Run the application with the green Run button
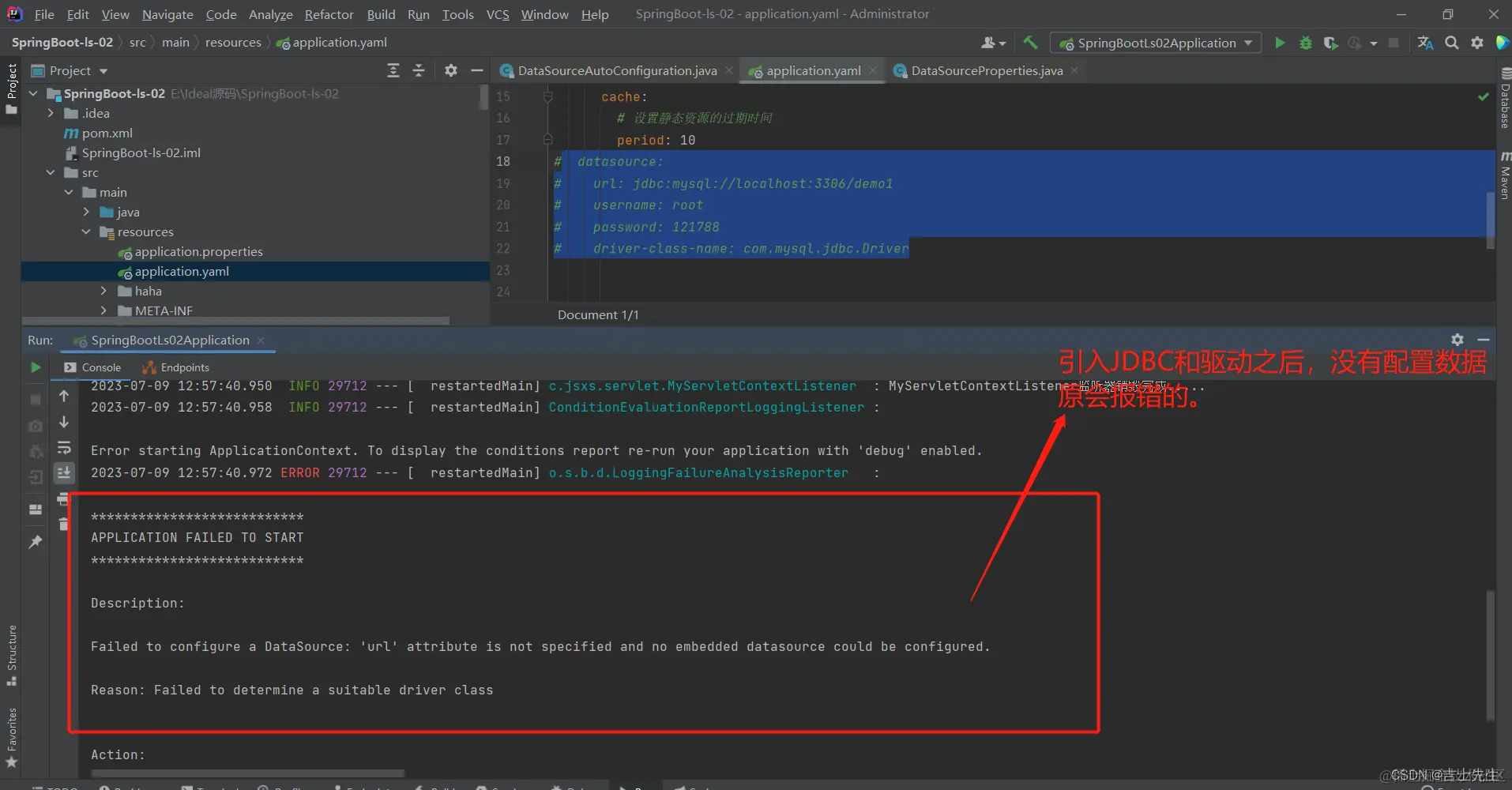The image size is (1512, 790). click(1280, 43)
